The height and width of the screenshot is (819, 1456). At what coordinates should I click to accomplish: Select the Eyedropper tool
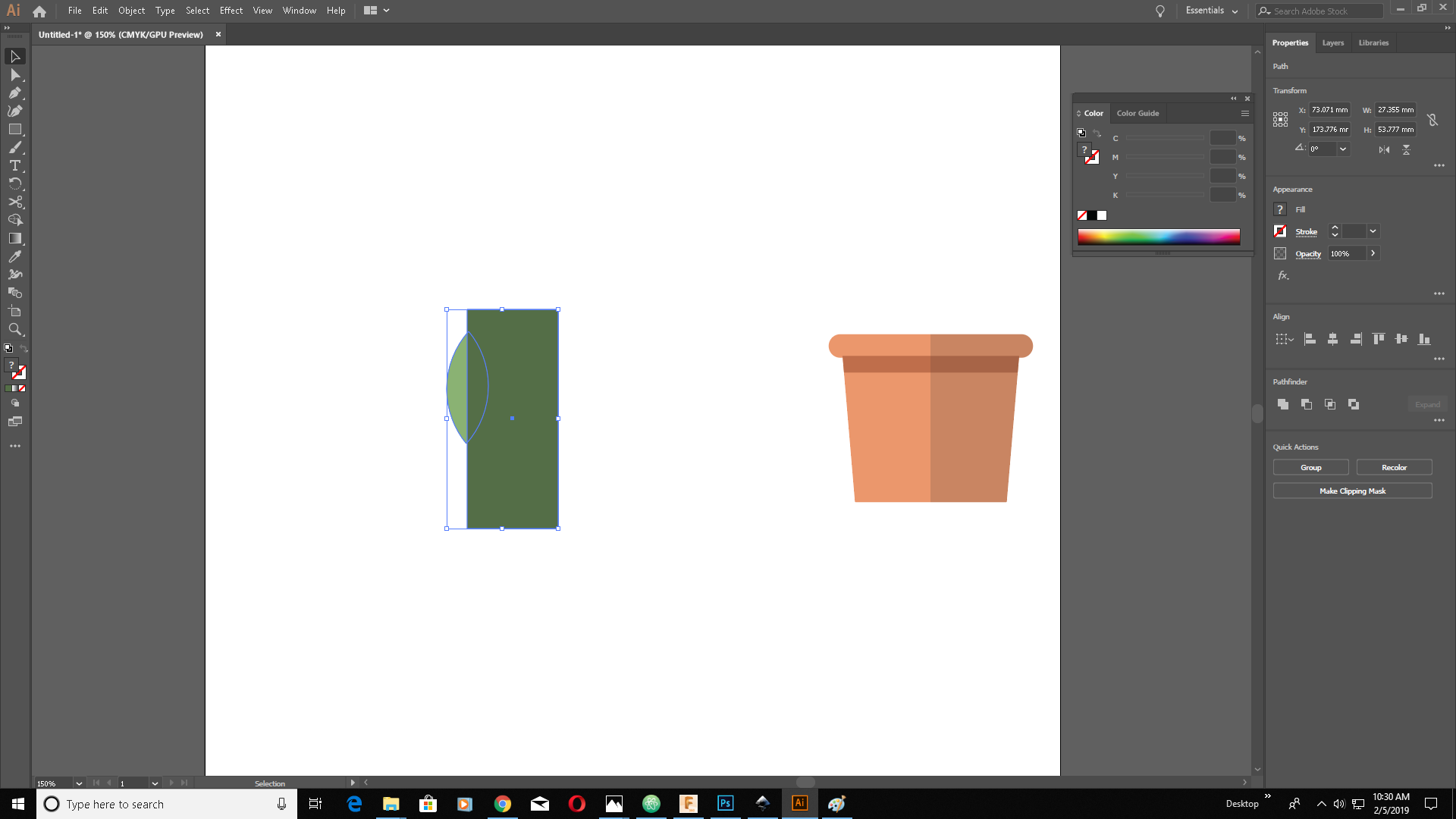[x=14, y=256]
